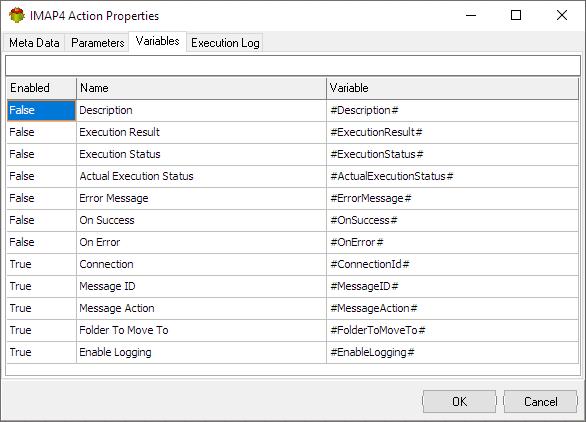Select Enabled cell of On Success row
This screenshot has height=422, width=586.
coord(41,221)
